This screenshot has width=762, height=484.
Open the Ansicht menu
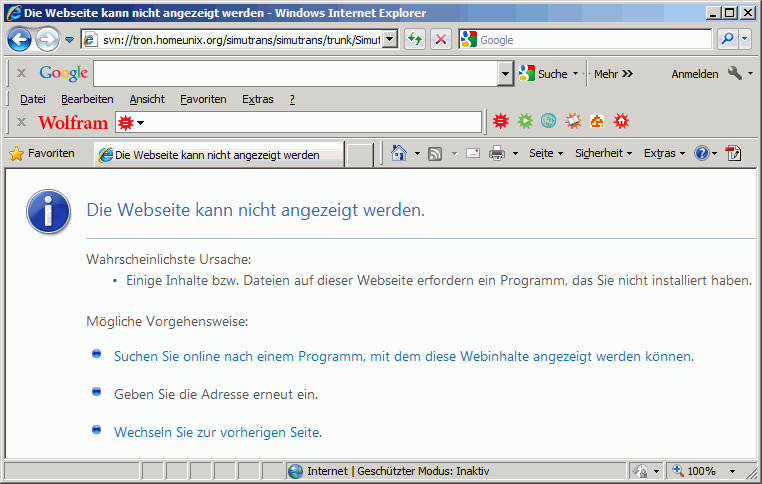(147, 99)
